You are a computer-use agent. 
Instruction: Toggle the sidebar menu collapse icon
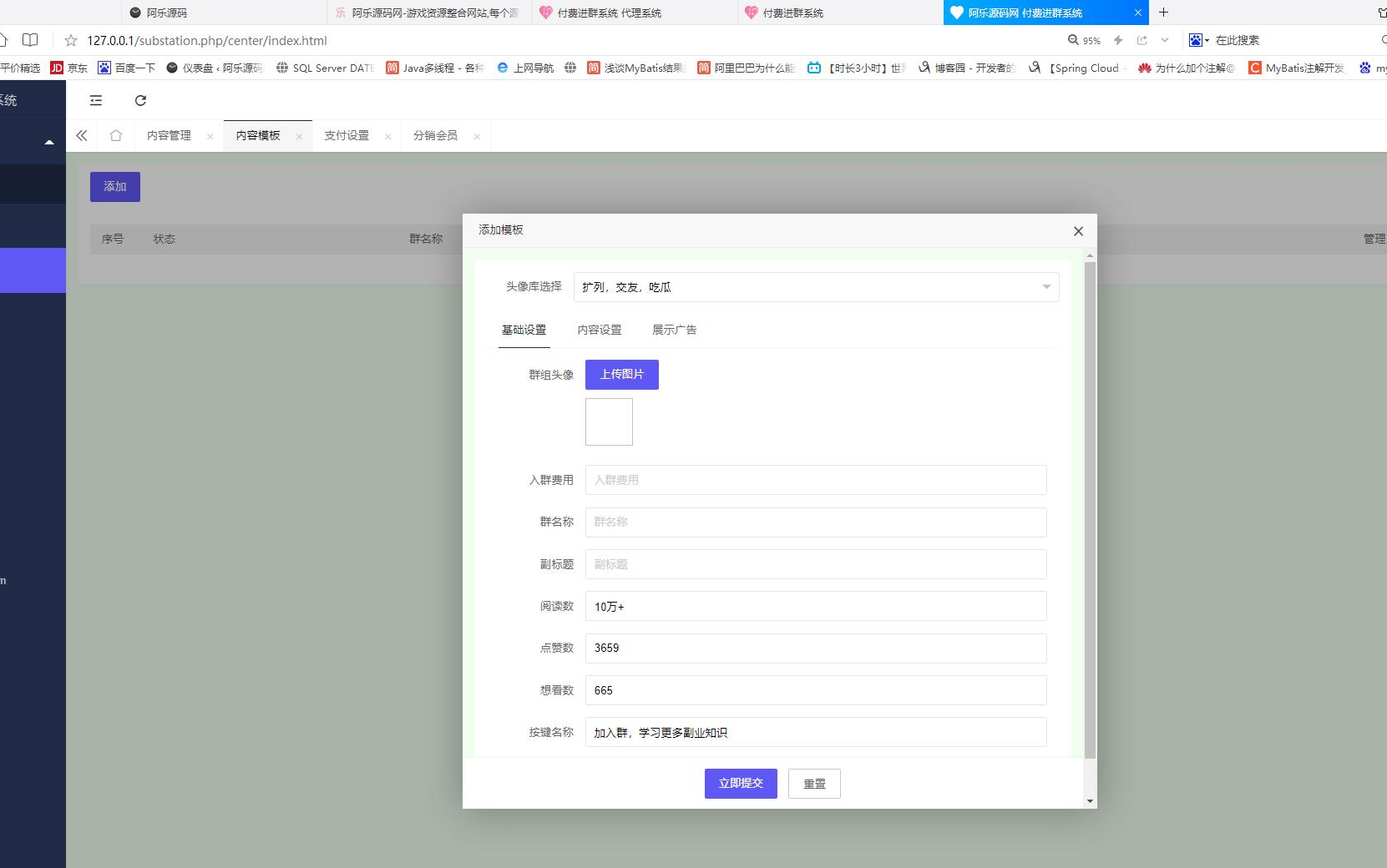(96, 100)
